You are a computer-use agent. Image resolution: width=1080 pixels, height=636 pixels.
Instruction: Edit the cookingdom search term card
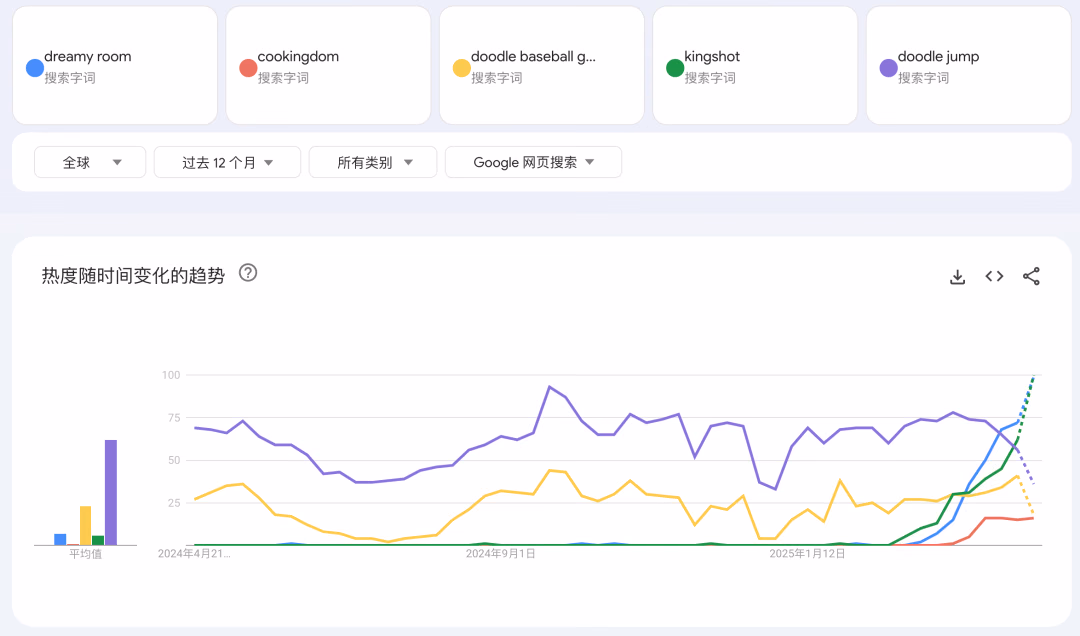[x=329, y=65]
